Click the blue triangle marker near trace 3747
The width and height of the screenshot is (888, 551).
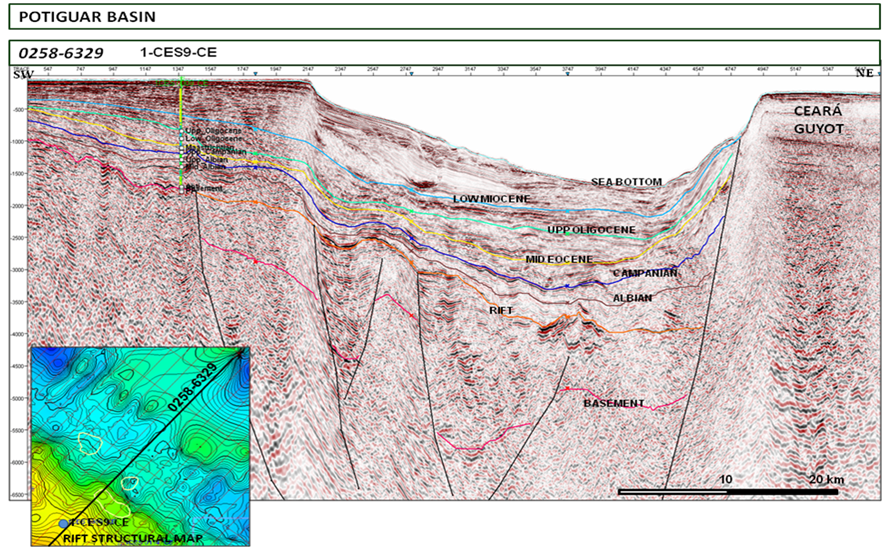point(568,74)
